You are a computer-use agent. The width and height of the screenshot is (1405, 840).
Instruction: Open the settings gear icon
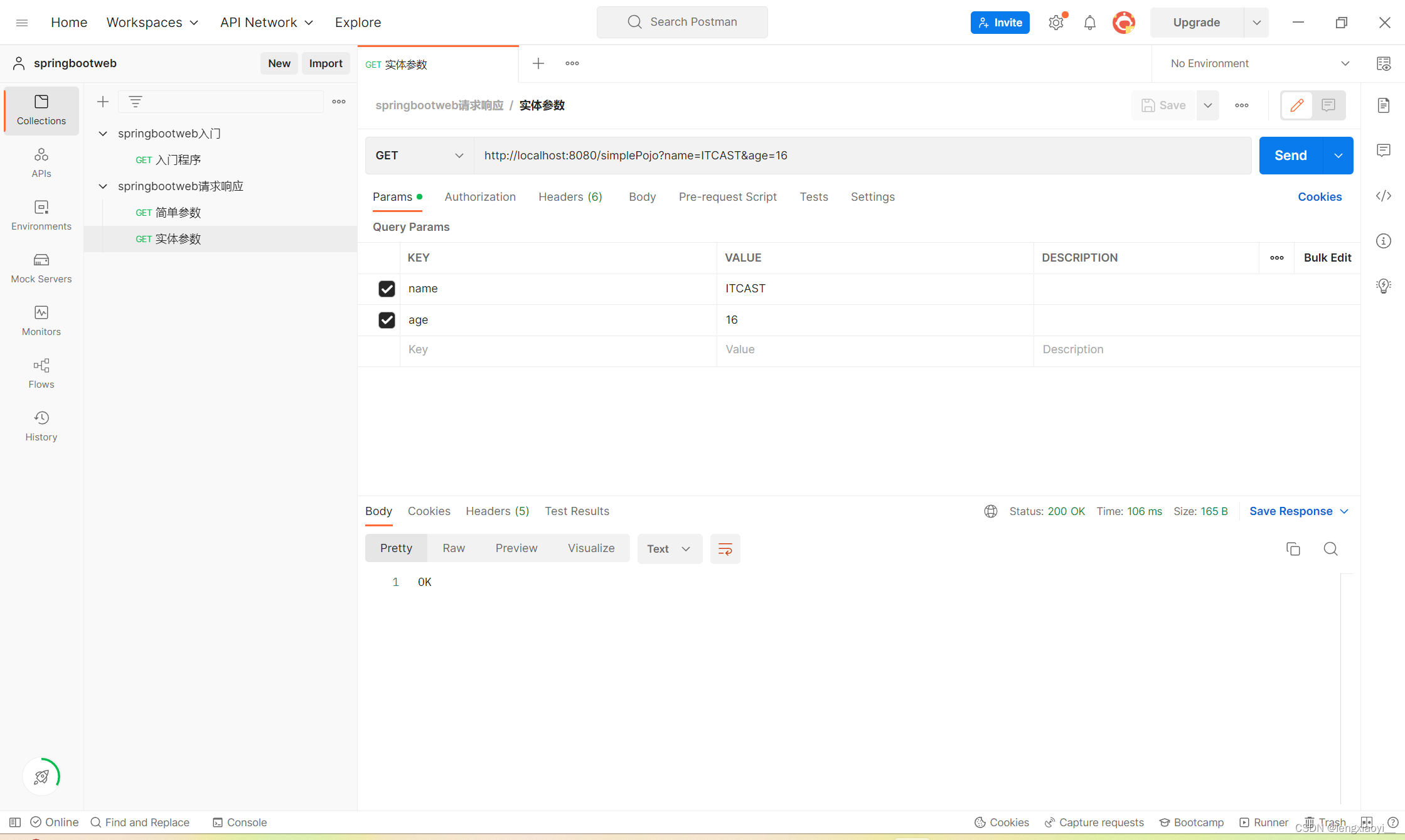tap(1056, 23)
